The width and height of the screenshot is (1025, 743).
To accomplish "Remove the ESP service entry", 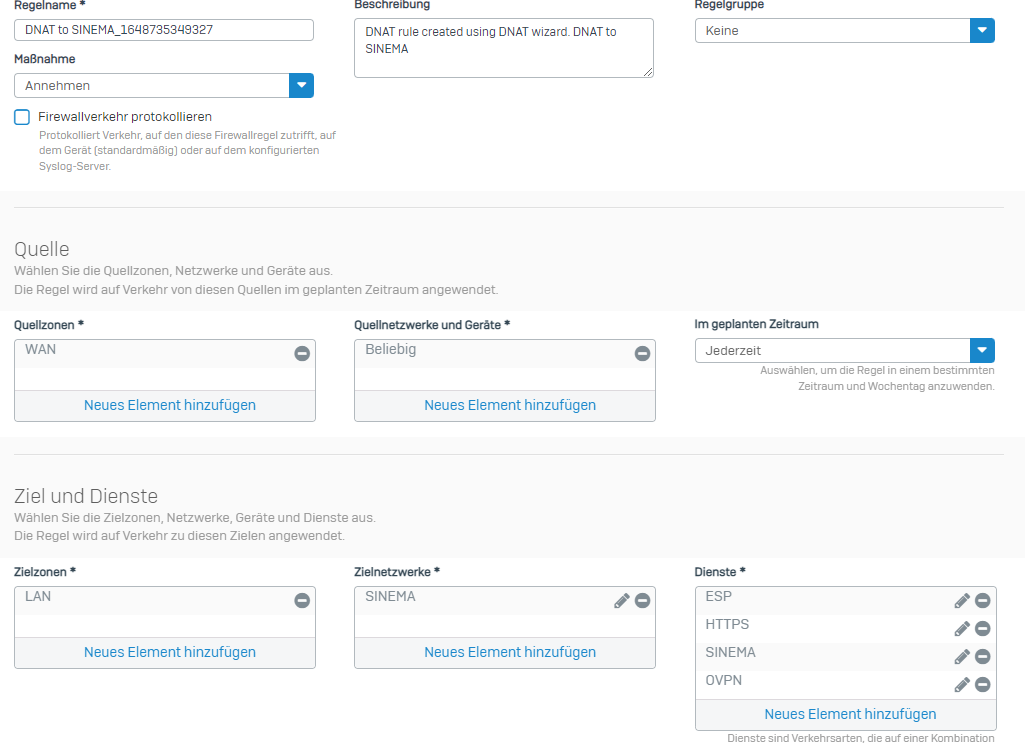I will tap(983, 600).
